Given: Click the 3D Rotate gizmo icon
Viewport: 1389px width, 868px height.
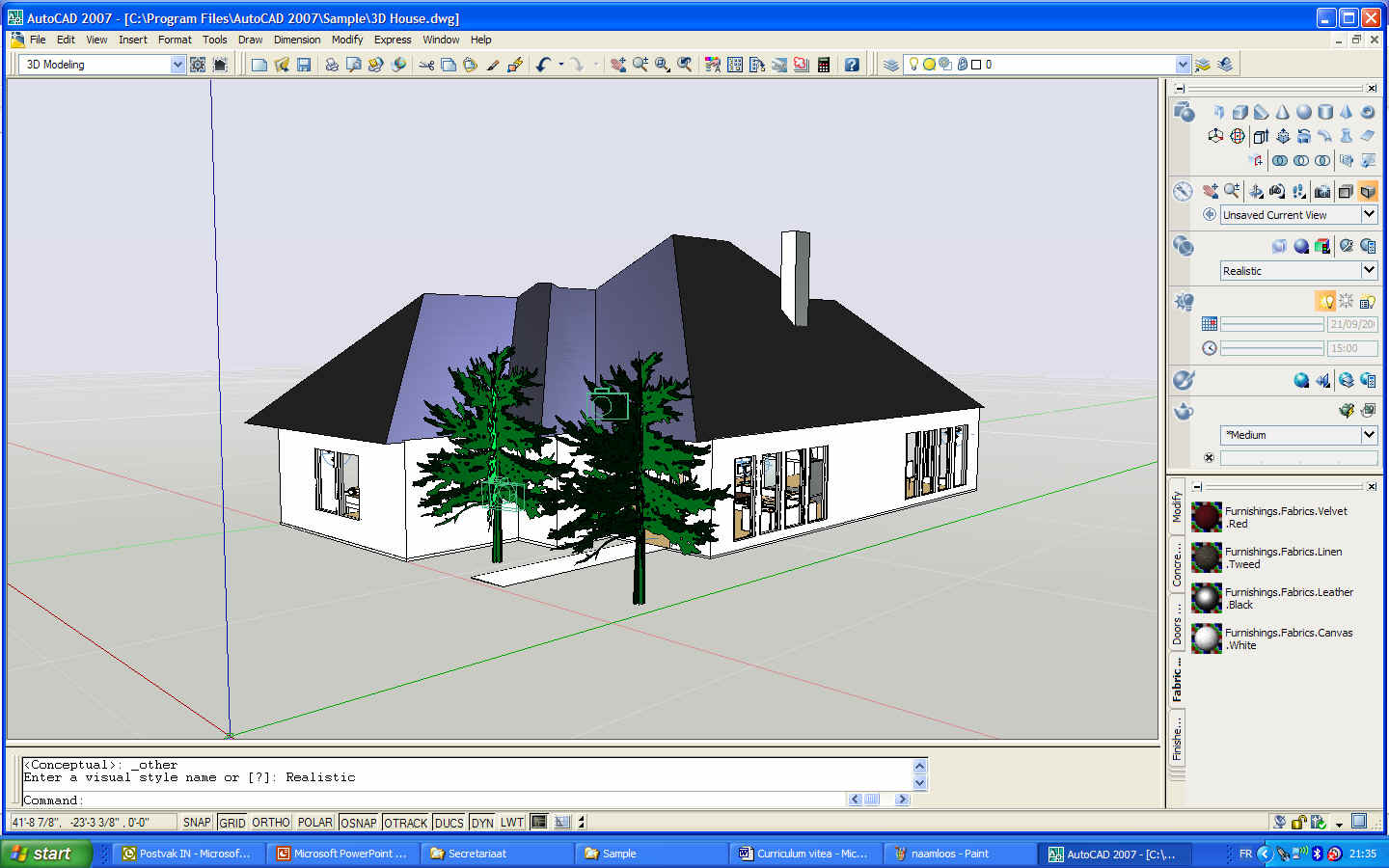Looking at the screenshot, I should tap(1238, 136).
